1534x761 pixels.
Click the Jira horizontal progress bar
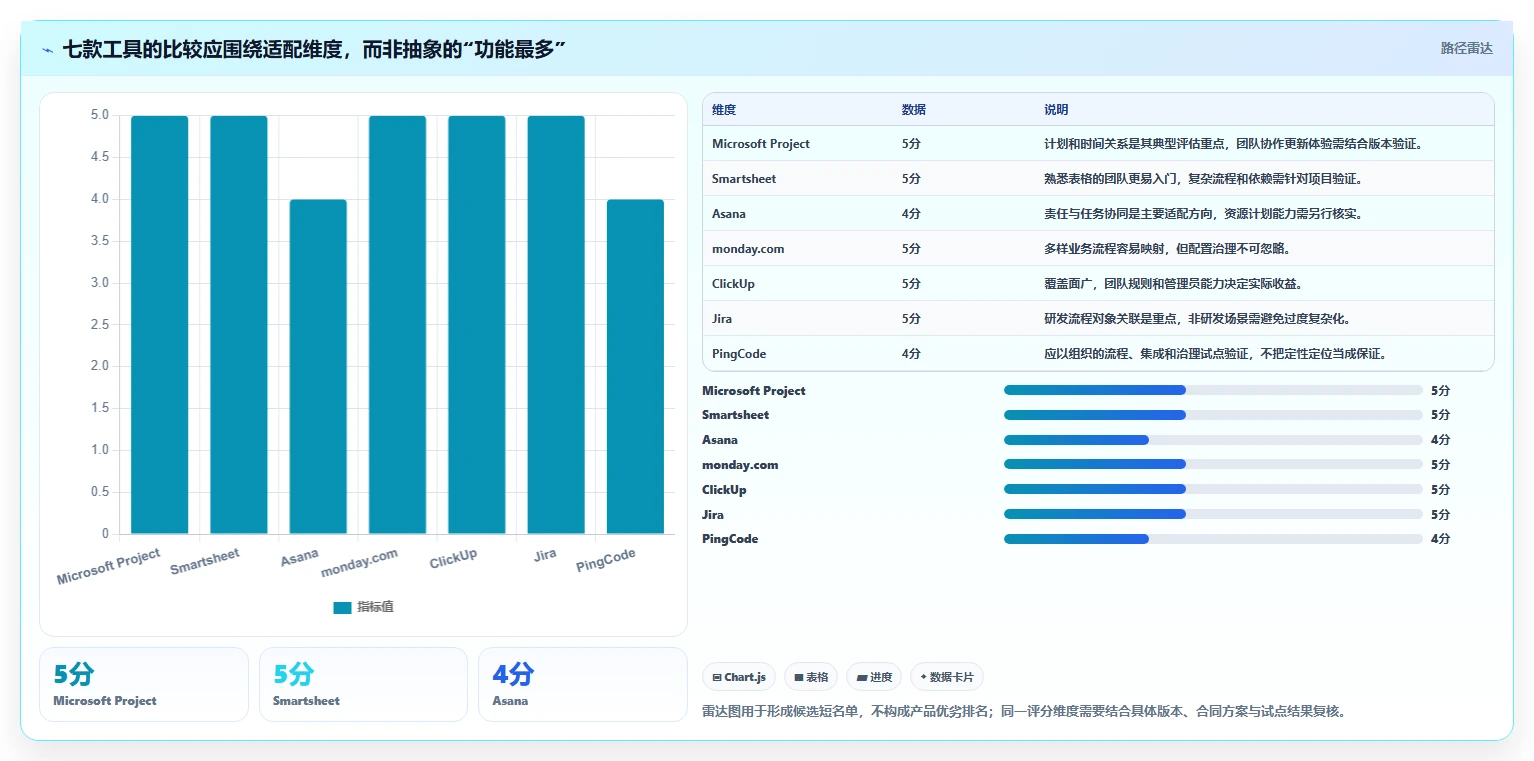1213,514
